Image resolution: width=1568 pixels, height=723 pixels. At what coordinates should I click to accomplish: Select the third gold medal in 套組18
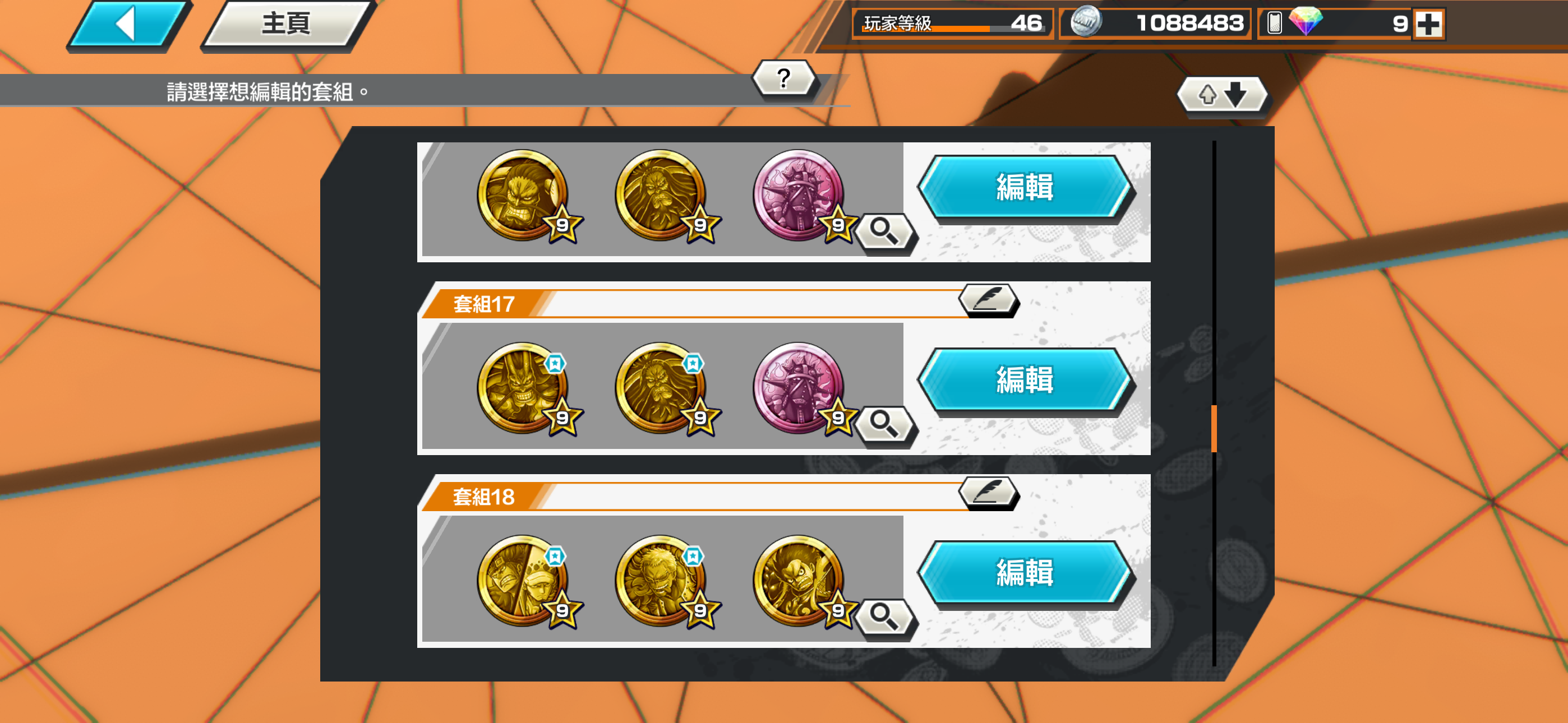coord(800,581)
